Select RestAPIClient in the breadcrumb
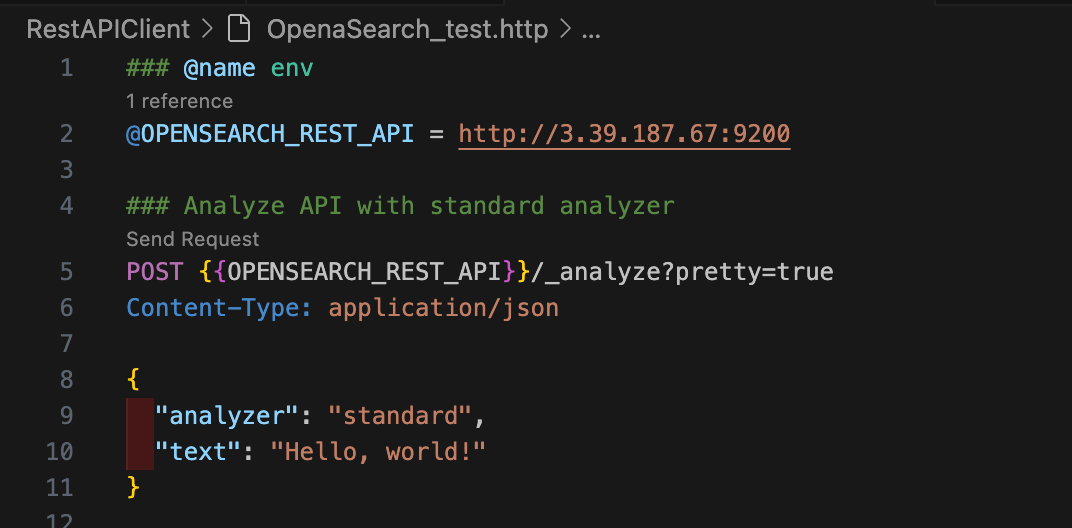This screenshot has width=1072, height=528. pos(108,29)
